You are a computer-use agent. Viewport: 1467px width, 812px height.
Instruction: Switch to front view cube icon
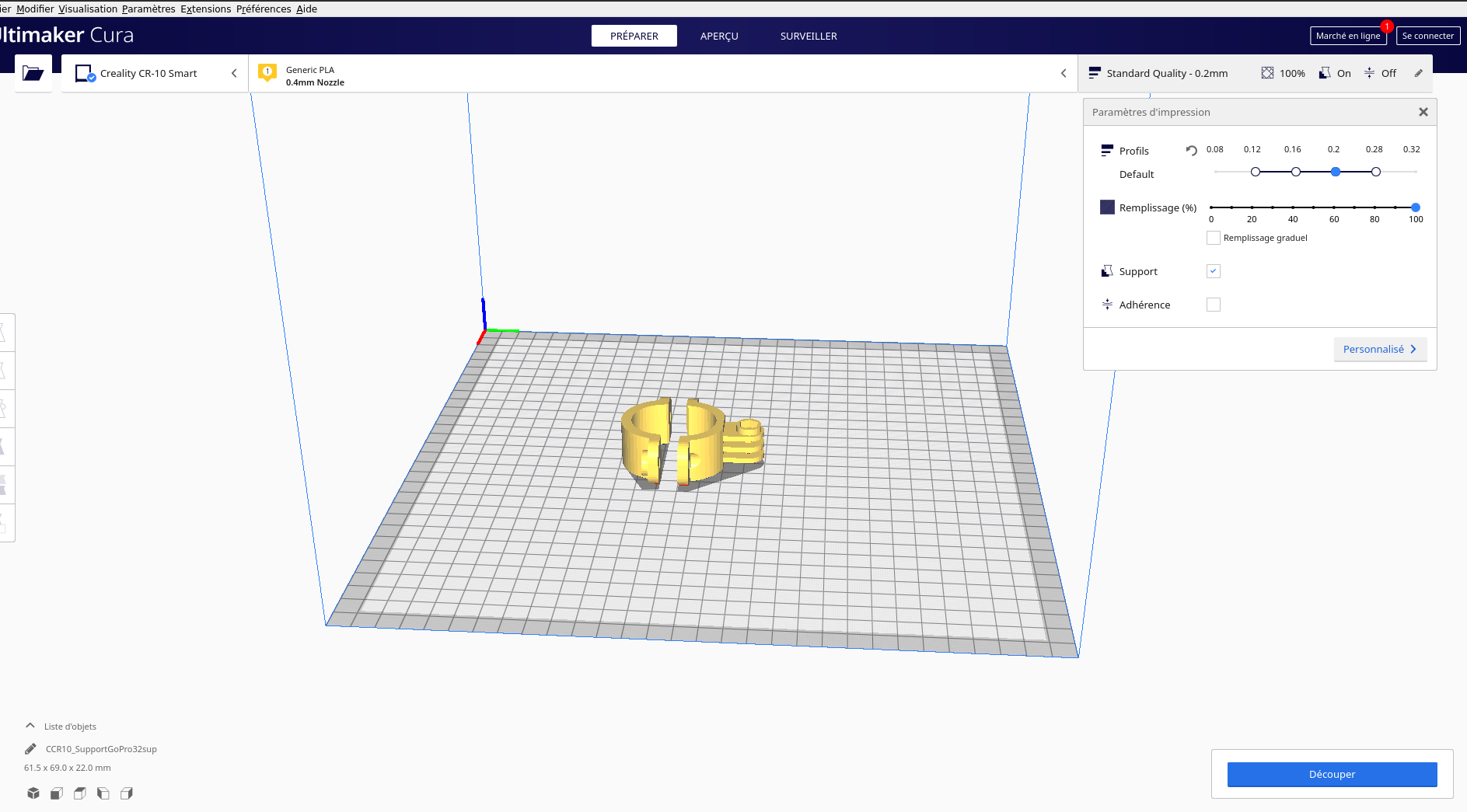57,793
